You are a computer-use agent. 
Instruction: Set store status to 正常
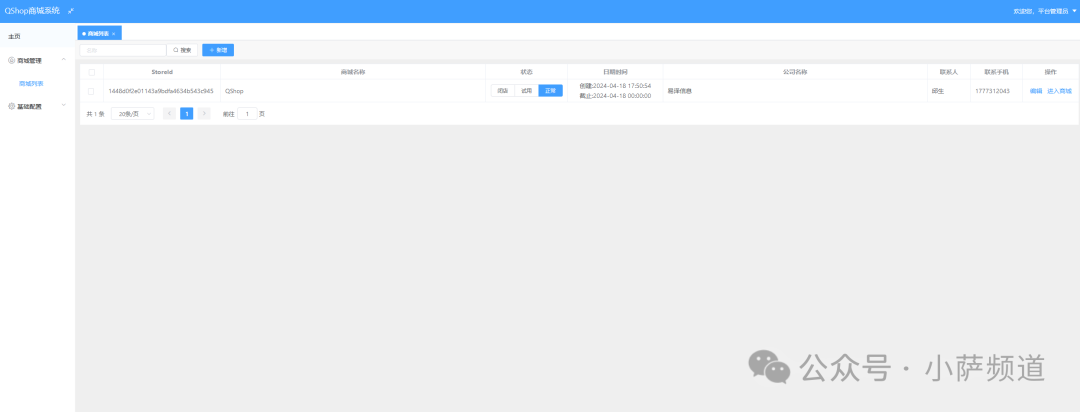click(x=550, y=91)
